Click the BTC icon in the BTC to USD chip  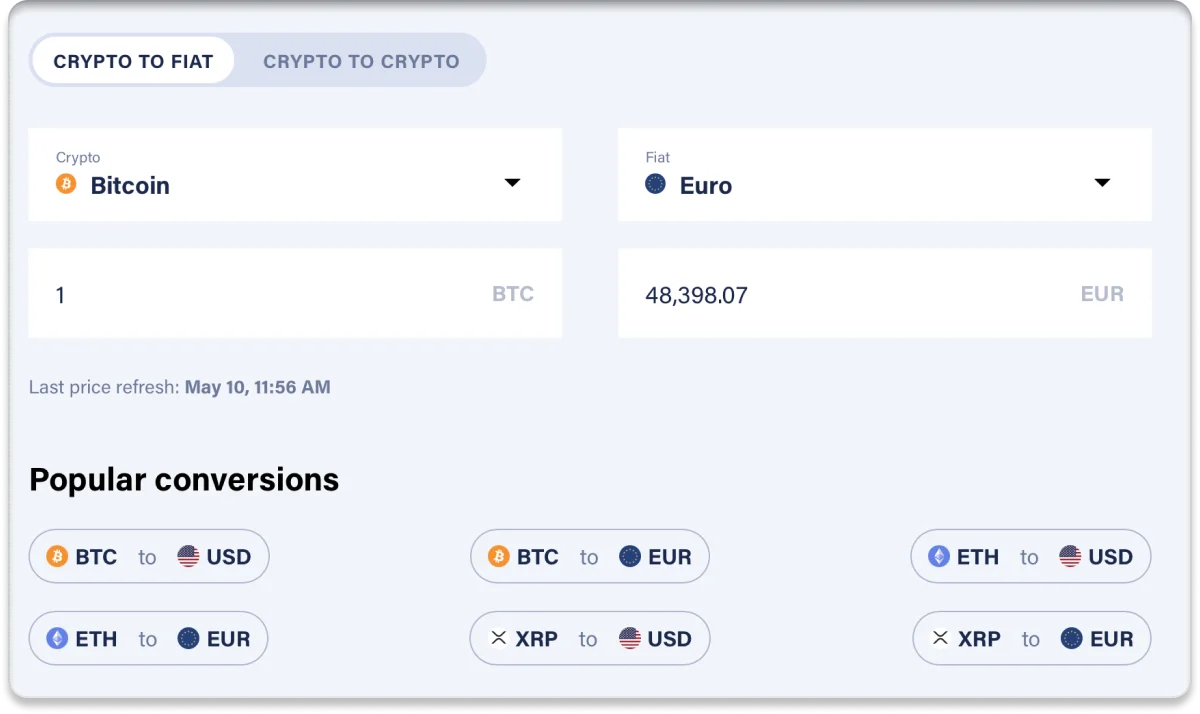tap(57, 556)
